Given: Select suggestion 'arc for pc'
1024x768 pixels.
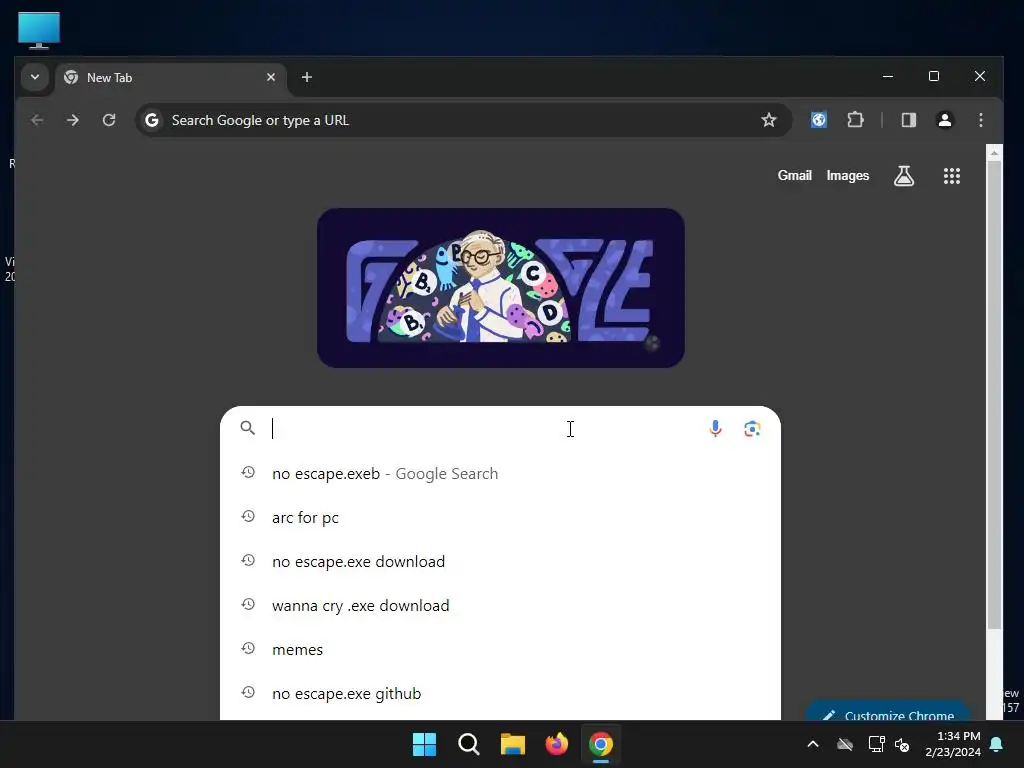Looking at the screenshot, I should (x=500, y=517).
